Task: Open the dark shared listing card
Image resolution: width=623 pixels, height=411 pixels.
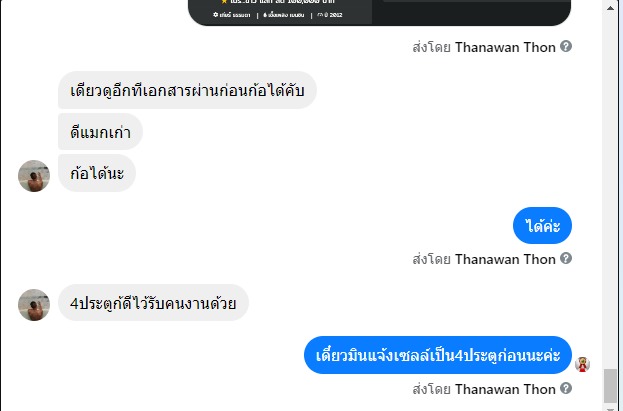Action: coord(379,13)
